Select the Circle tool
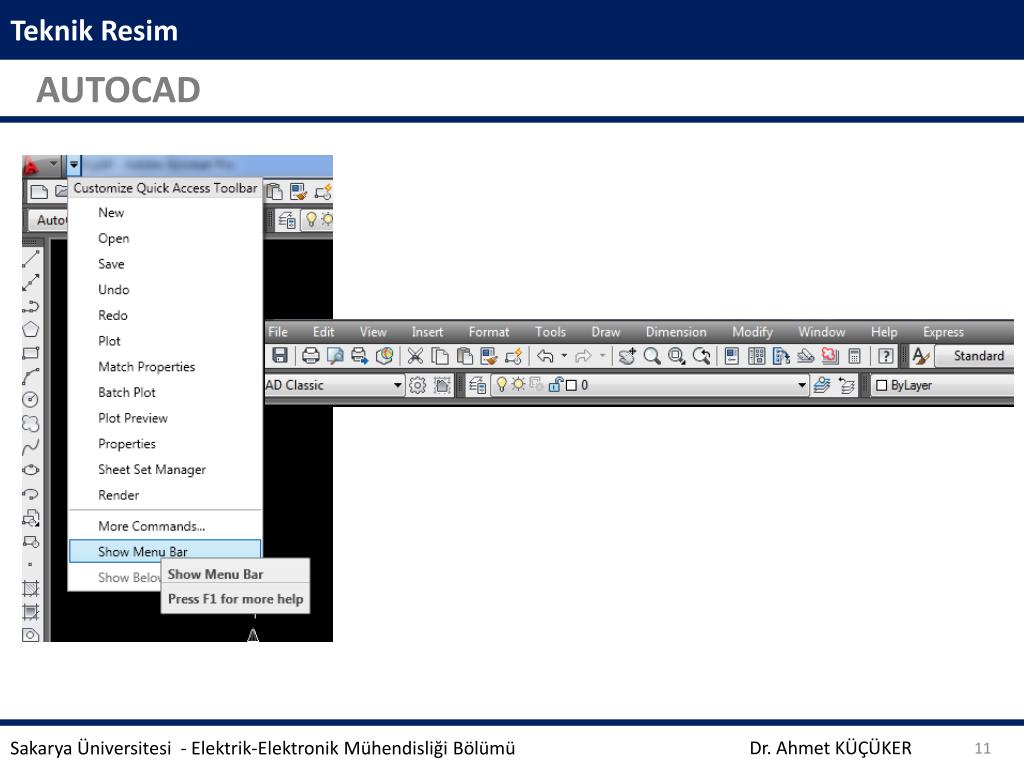This screenshot has width=1024, height=768. click(x=31, y=399)
